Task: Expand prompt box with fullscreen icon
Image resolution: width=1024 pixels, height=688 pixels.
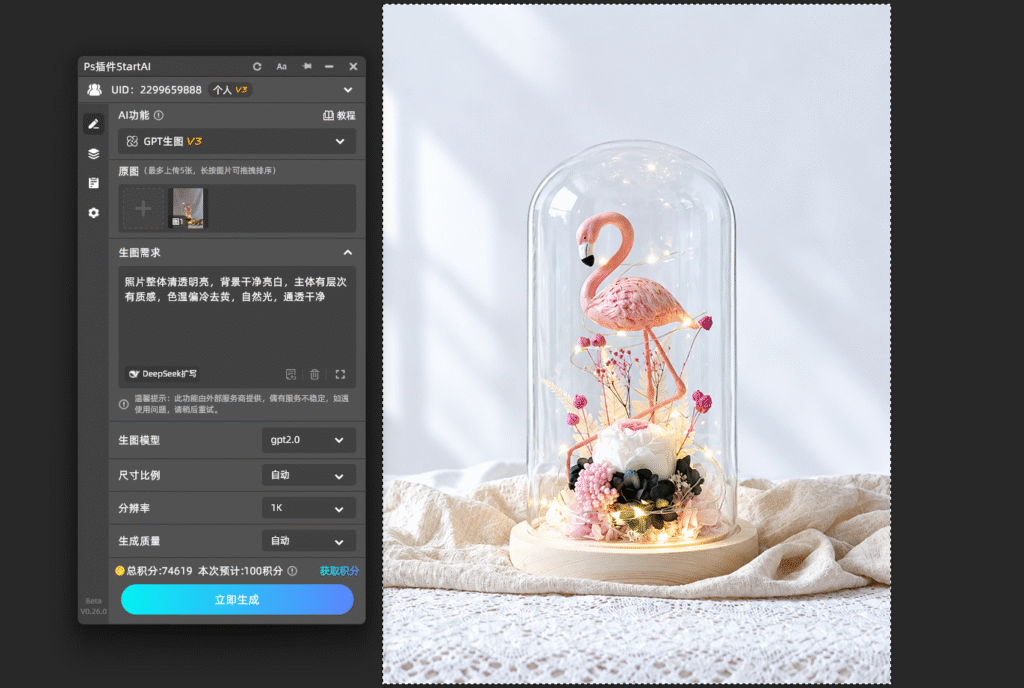Action: [x=340, y=374]
